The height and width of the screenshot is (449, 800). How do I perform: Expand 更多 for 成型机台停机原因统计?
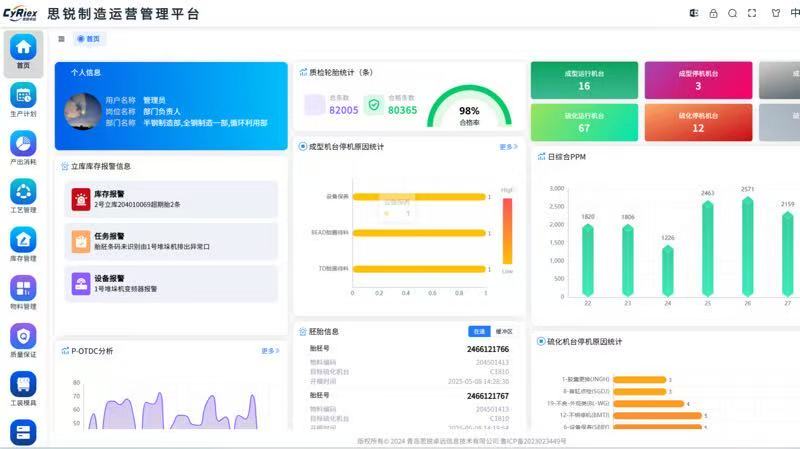tap(508, 147)
